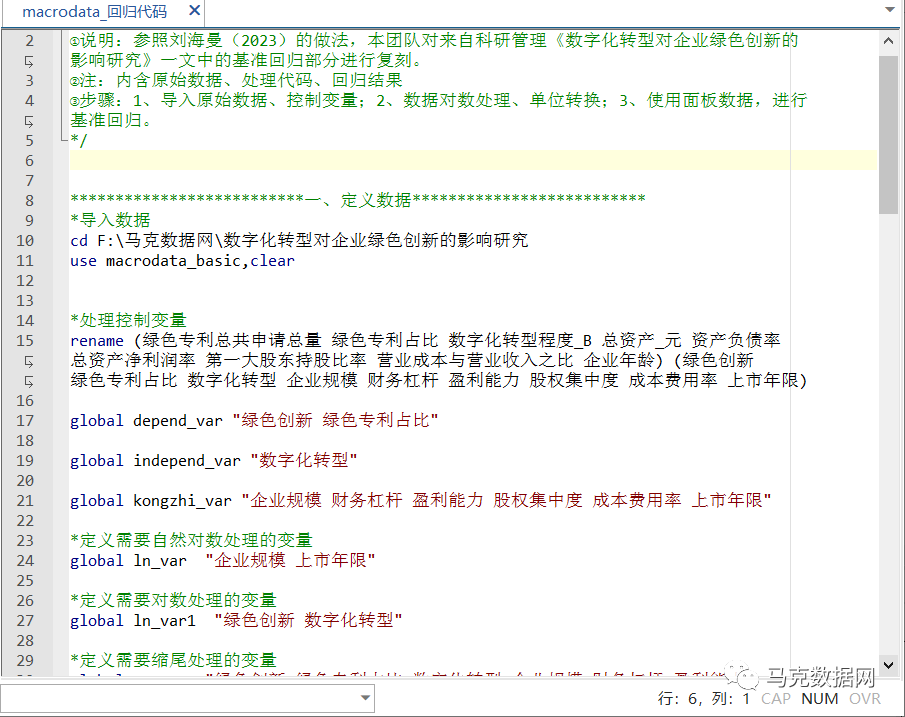Click the 'use macrodata_basic,clear' code line
Image resolution: width=905 pixels, height=717 pixels.
coord(182,261)
